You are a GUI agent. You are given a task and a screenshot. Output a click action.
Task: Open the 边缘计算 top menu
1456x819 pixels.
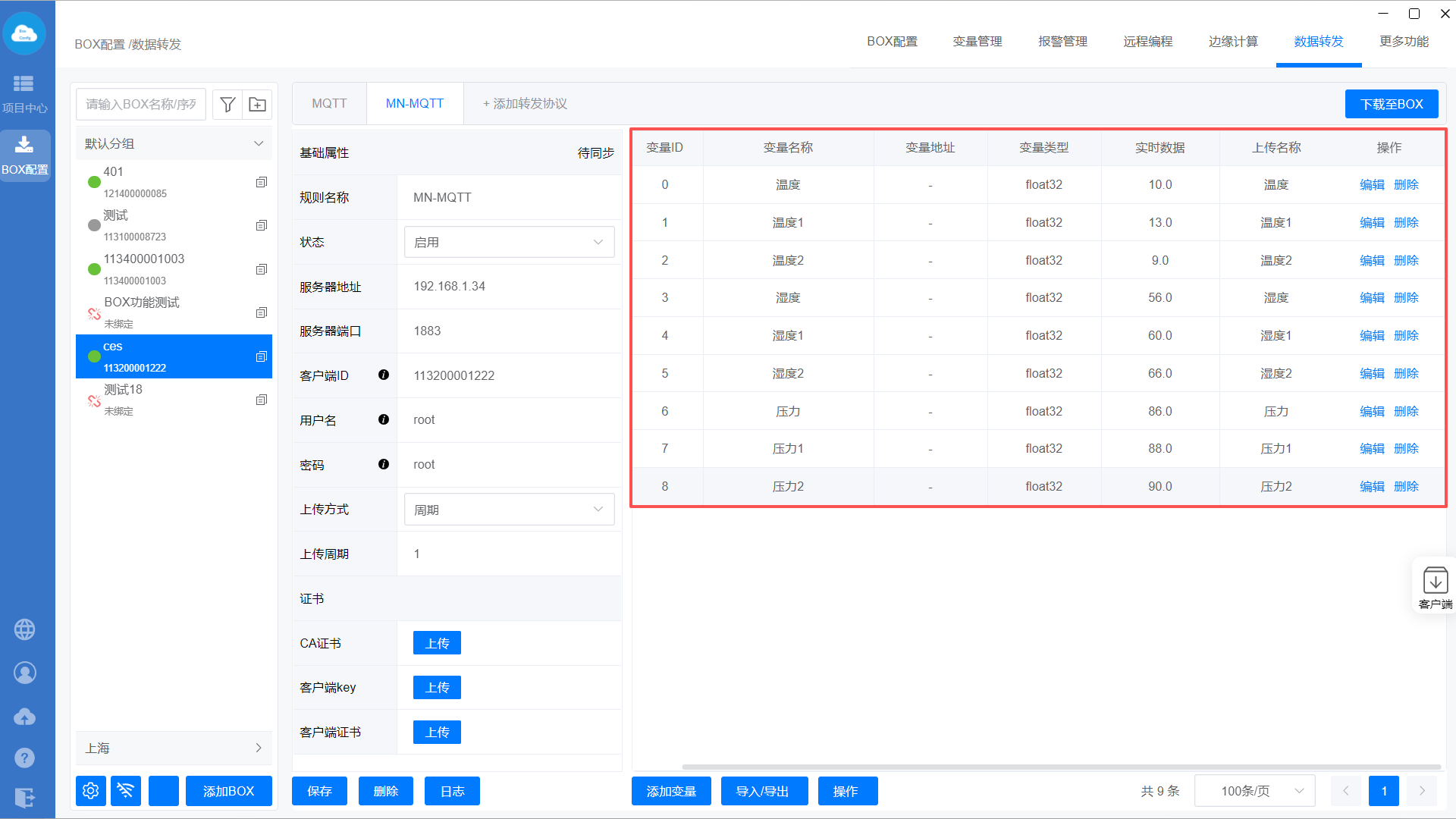pos(1232,42)
